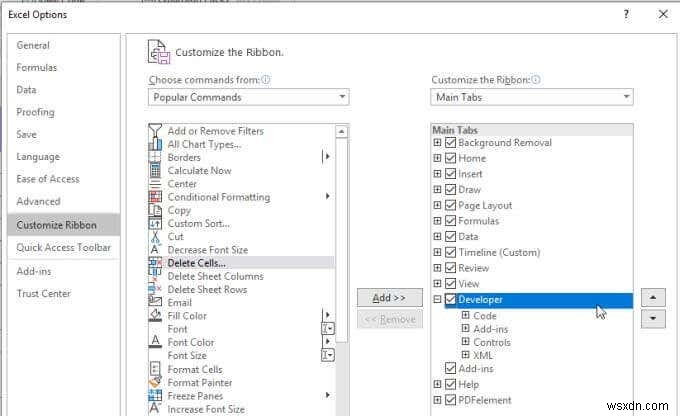Viewport: 680px width, 416px height.
Task: Expand the Code group
Action: (x=465, y=315)
